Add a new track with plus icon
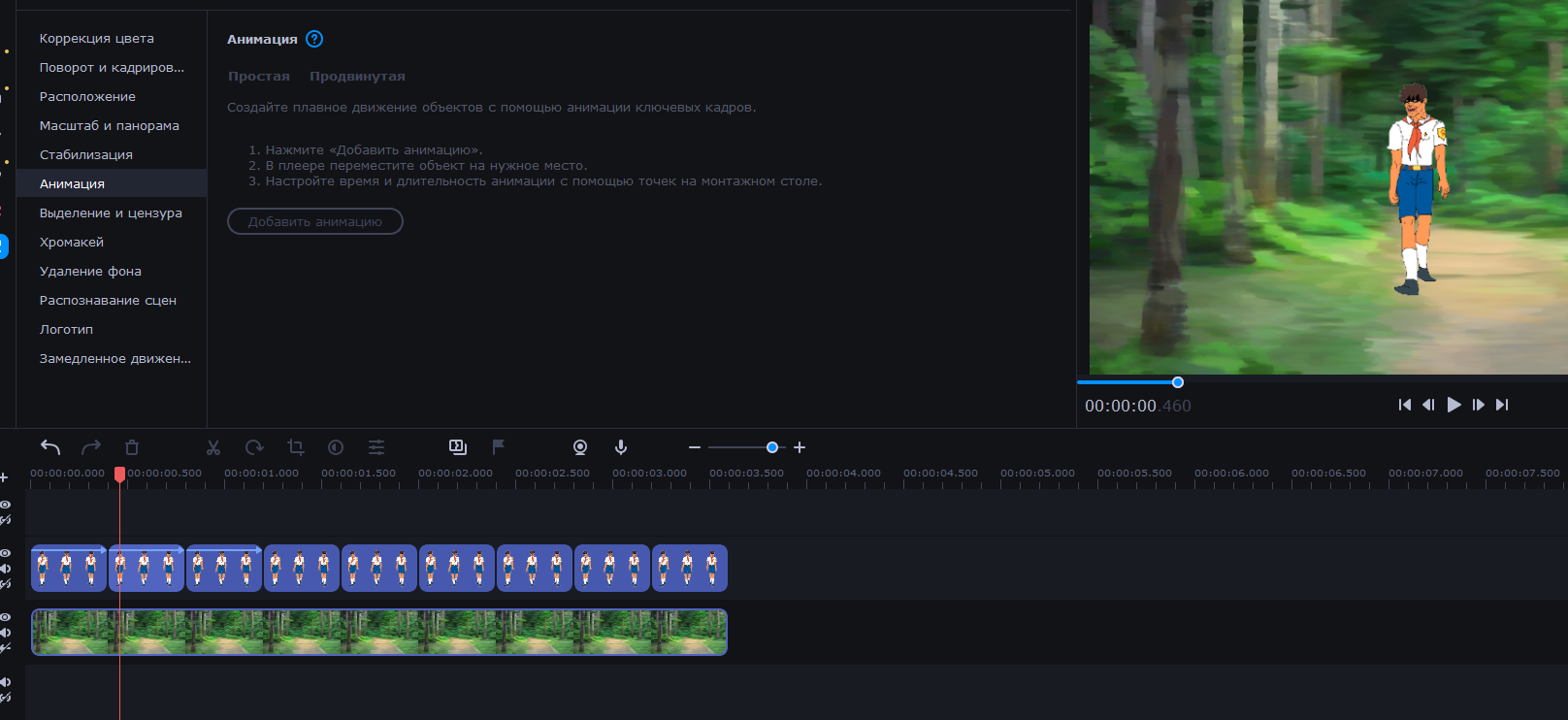This screenshot has height=720, width=1568. (4, 477)
